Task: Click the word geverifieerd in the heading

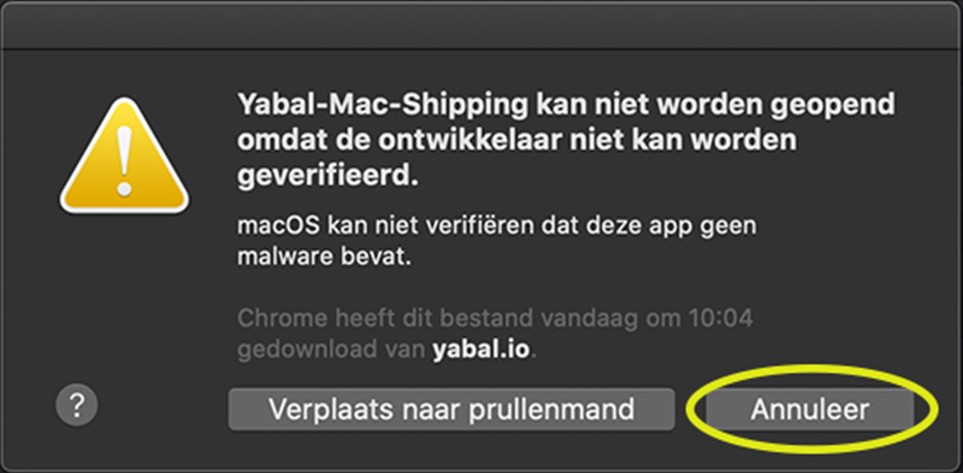Action: point(322,175)
